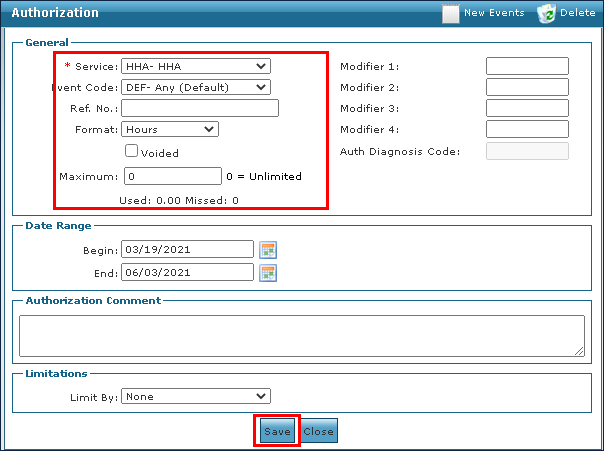Open the Service dropdown

[195, 66]
